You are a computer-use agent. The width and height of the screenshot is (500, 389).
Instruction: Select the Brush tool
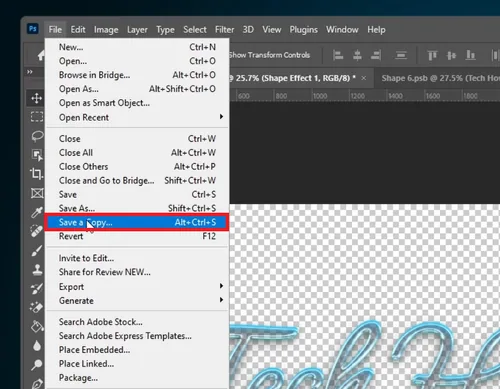37,250
